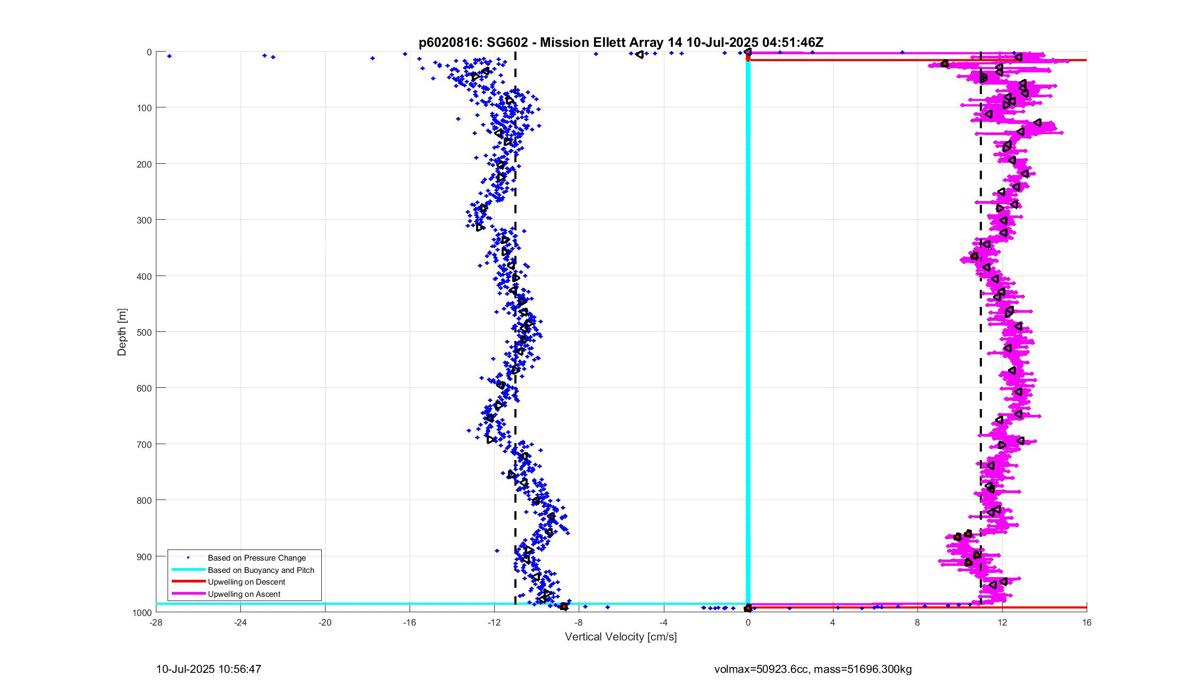Click the depth tick label '700'

tap(143, 444)
